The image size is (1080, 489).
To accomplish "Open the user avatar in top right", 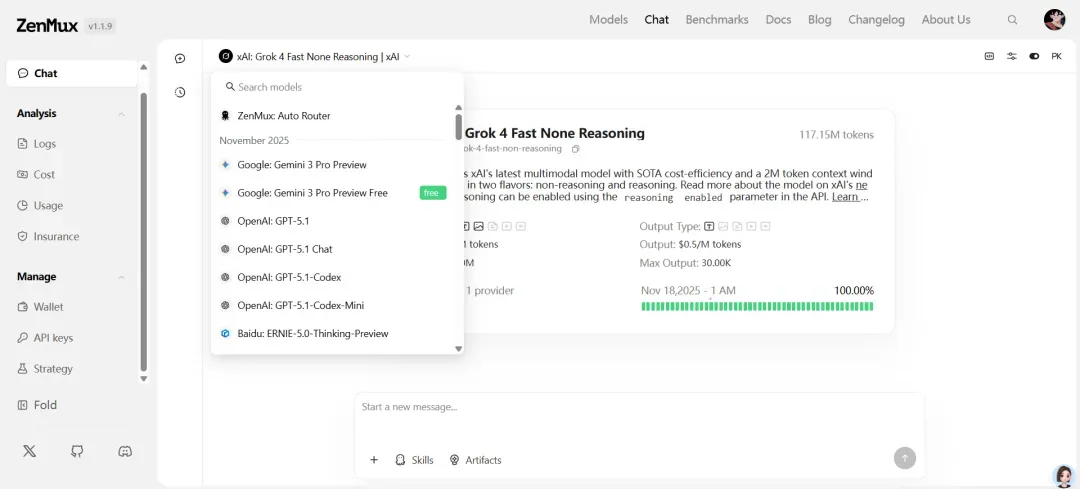I will [x=1055, y=20].
